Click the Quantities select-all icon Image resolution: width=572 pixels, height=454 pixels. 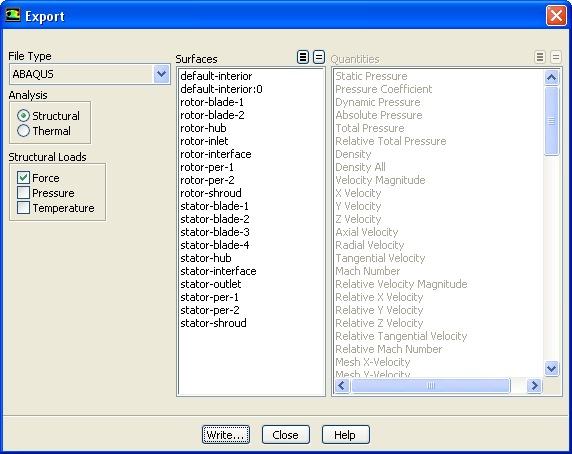click(540, 57)
